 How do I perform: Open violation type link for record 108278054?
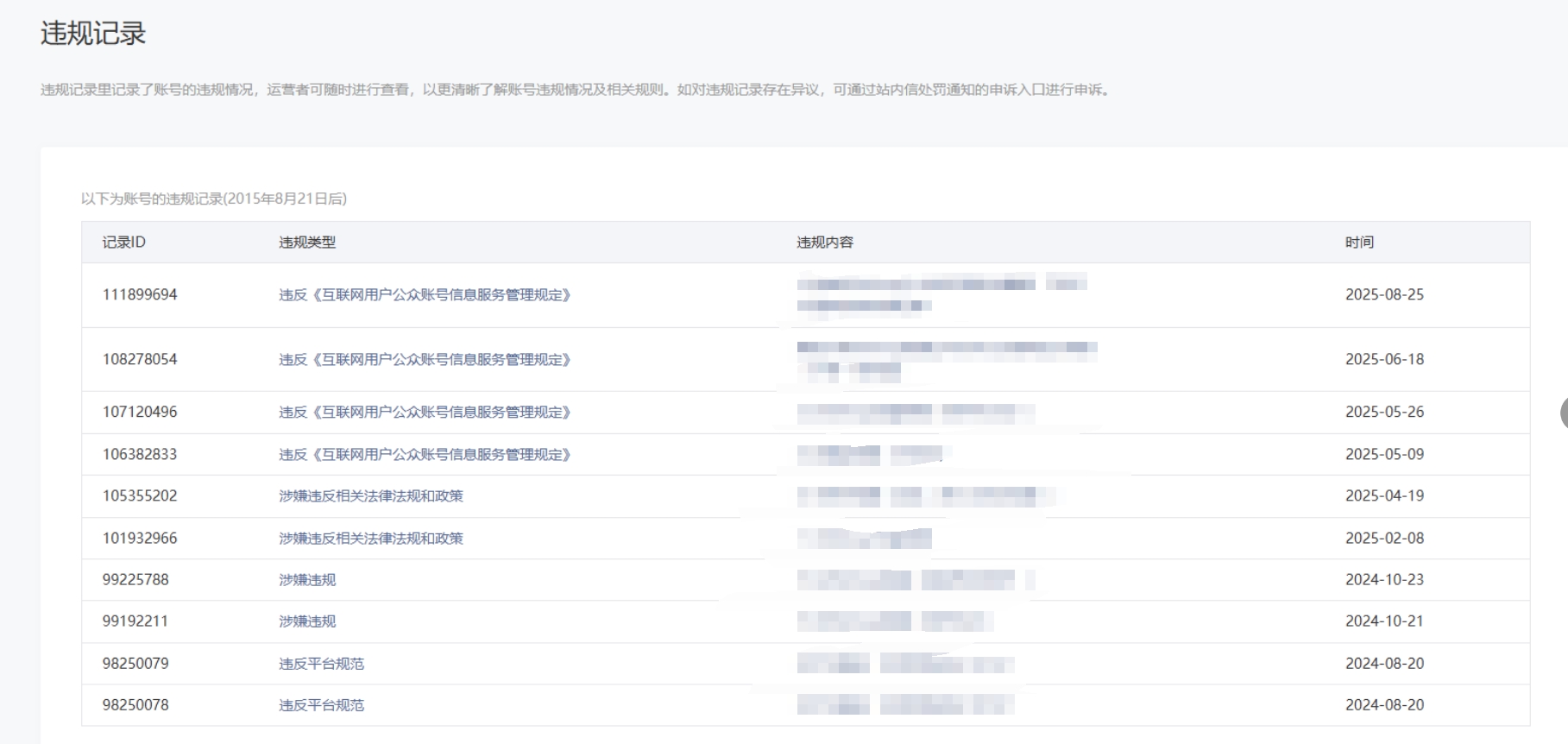[x=424, y=360]
